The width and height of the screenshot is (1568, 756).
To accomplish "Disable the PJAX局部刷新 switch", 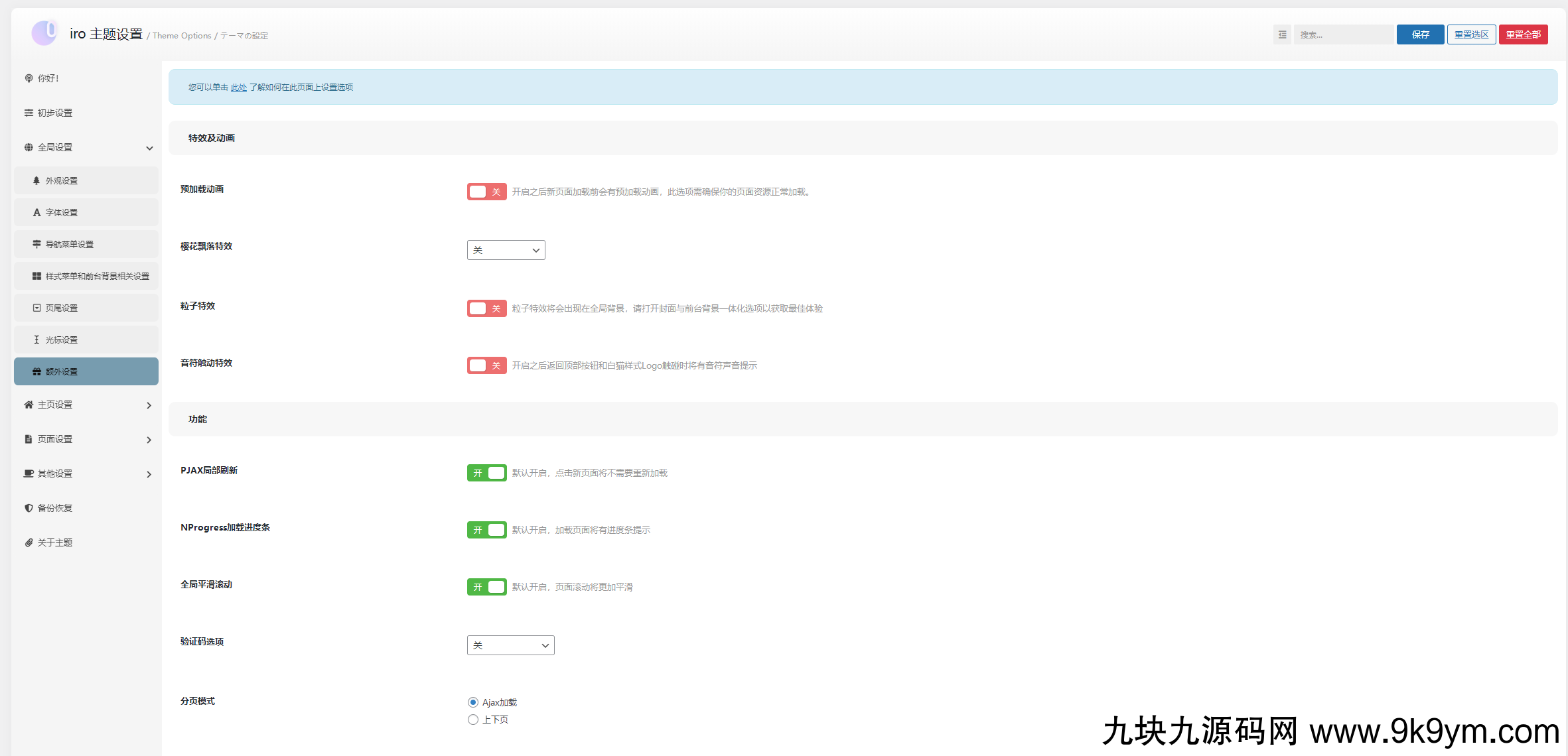I will coord(486,473).
